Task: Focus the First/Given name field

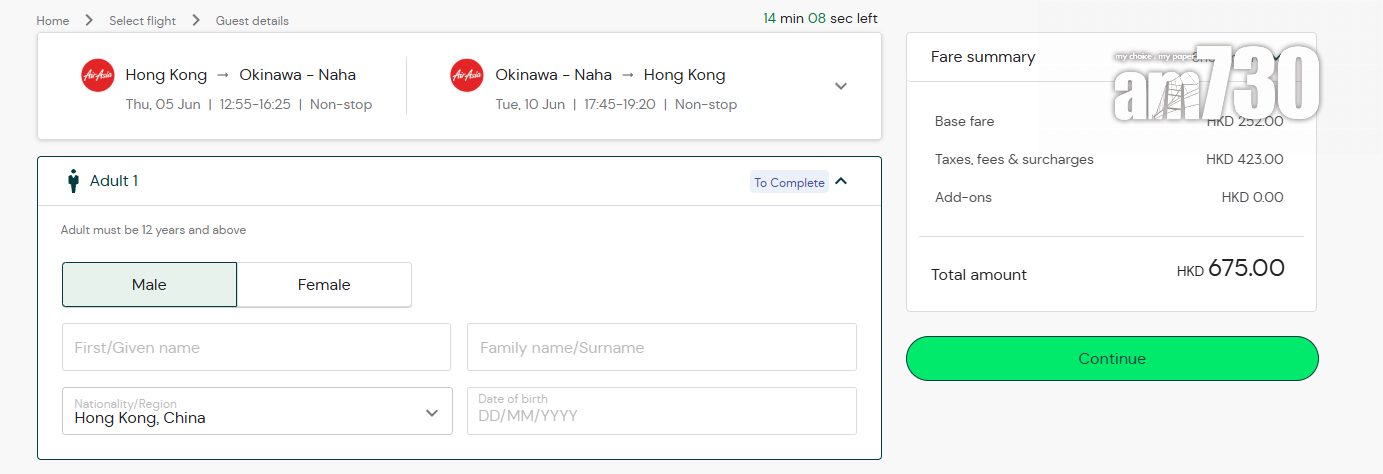Action: pos(256,348)
